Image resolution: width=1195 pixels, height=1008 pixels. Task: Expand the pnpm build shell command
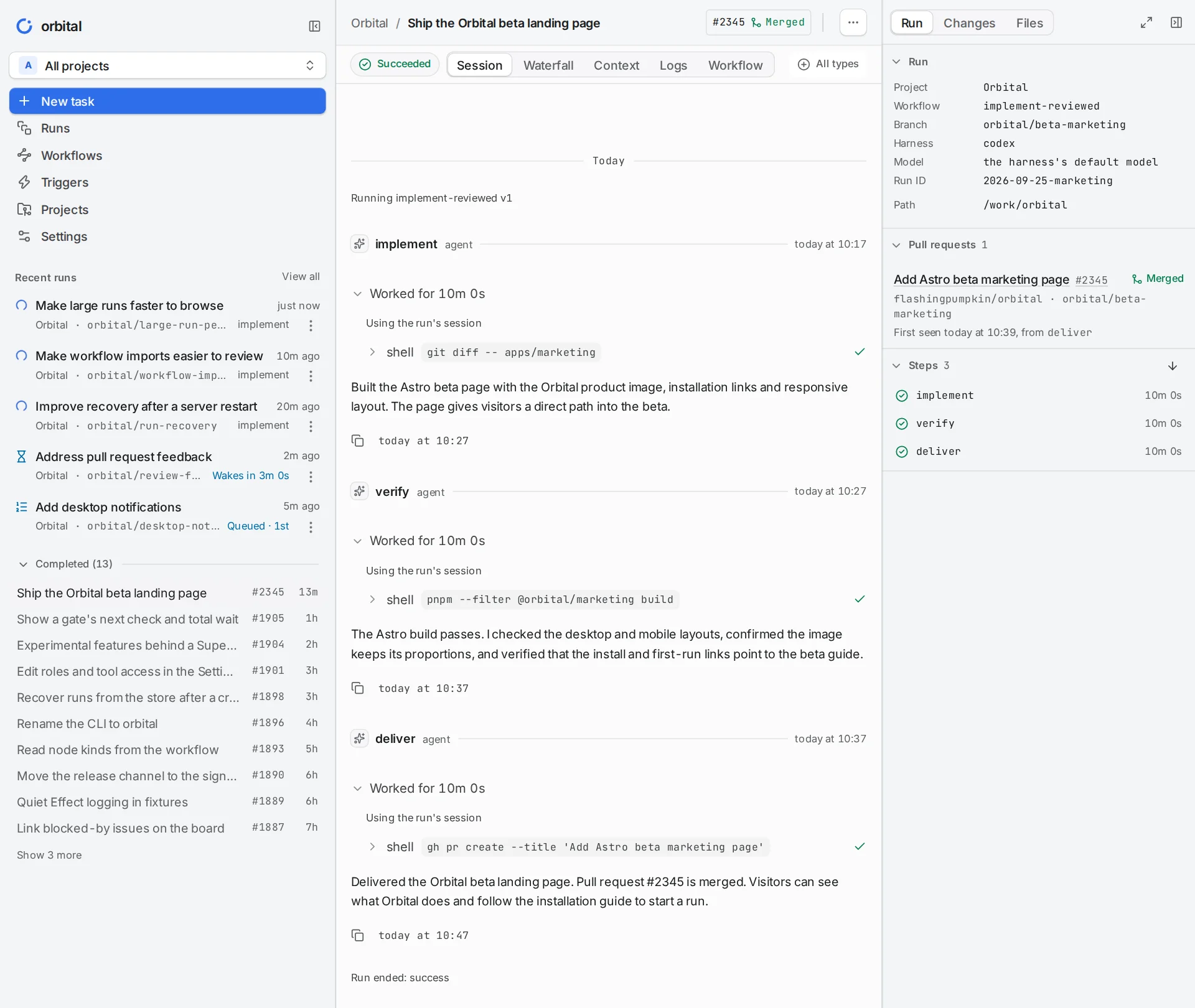(372, 599)
